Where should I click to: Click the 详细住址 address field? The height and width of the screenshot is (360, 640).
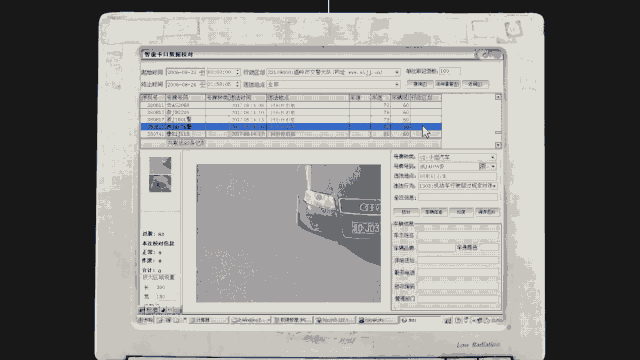458,260
